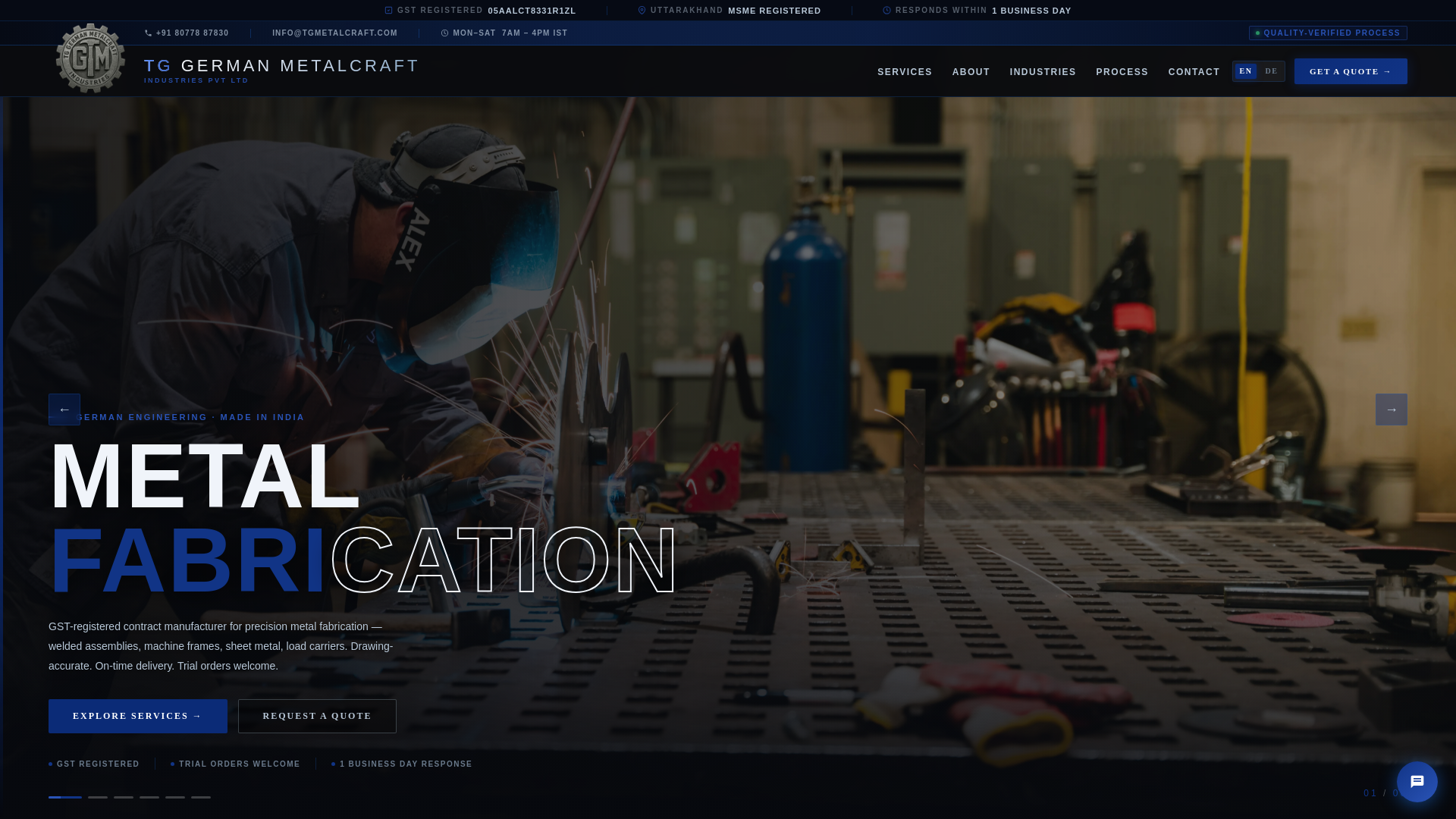Open the Contact menu item
The image size is (1456, 819).
coord(1194,72)
